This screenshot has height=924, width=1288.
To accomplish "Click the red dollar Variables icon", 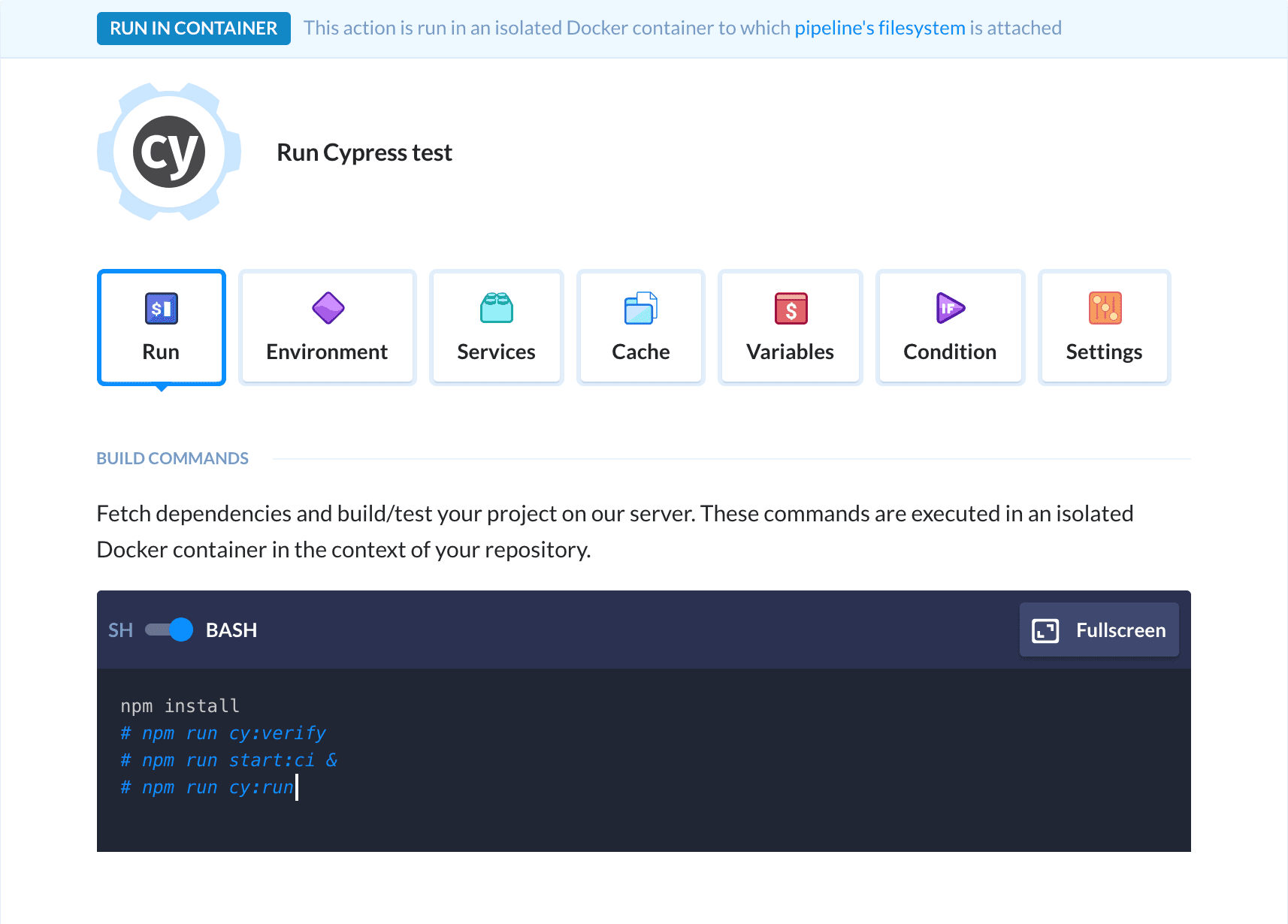I will click(x=791, y=308).
